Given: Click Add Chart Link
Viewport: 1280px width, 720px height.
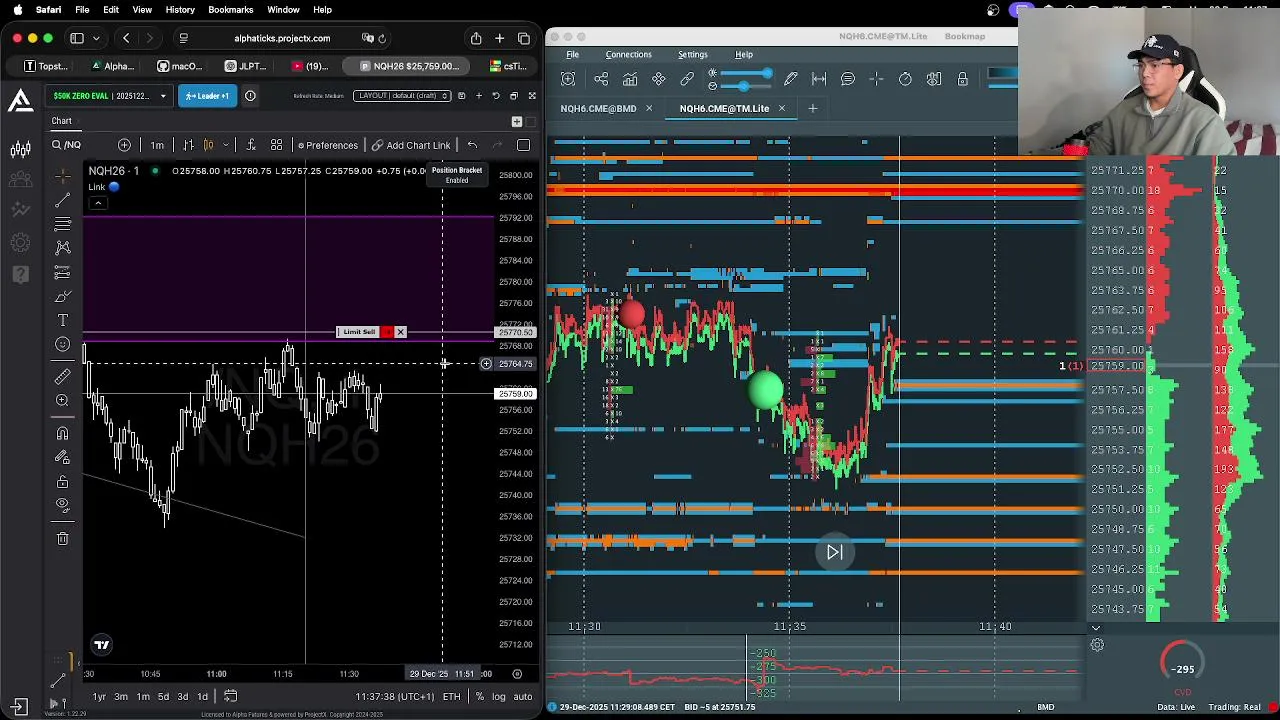Looking at the screenshot, I should point(411,145).
